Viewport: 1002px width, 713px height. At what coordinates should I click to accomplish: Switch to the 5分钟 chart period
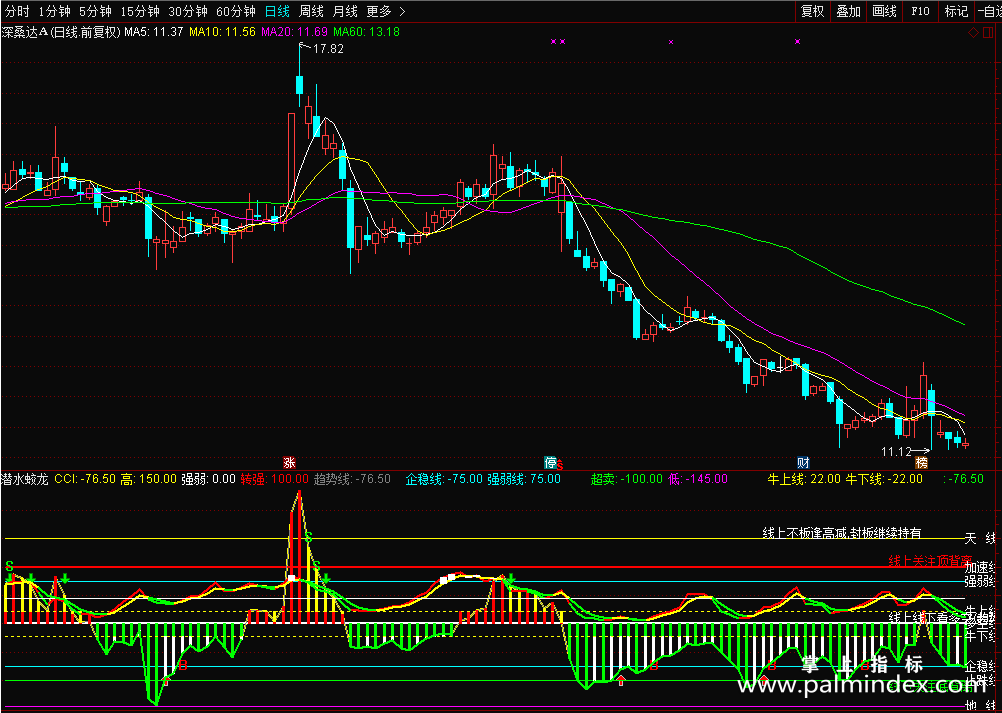[95, 11]
